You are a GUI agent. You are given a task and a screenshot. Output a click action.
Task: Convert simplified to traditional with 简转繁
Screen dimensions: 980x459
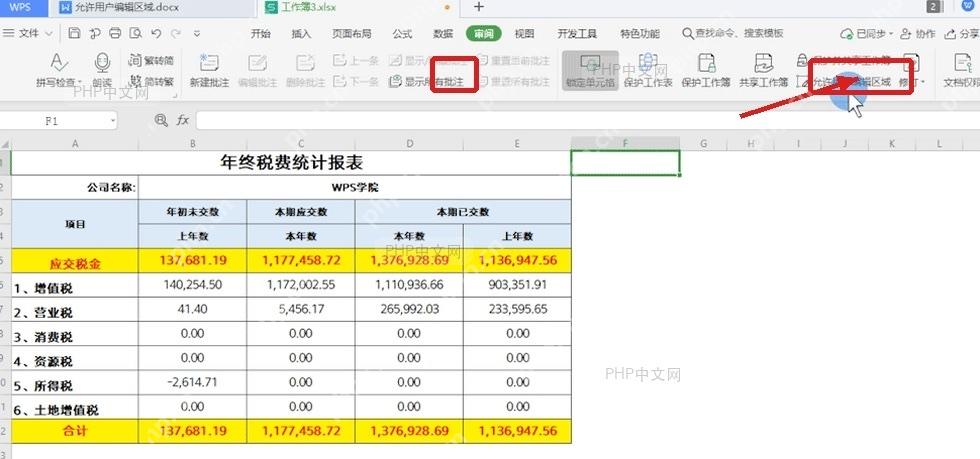151,81
